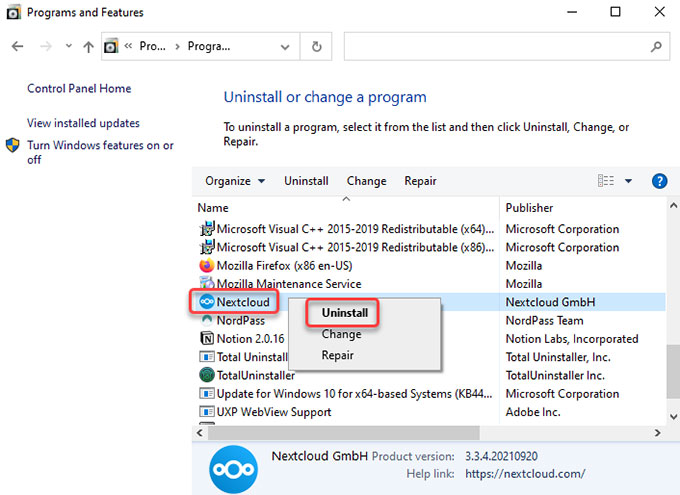Image resolution: width=680 pixels, height=495 pixels.
Task: Click Uninstall in the toolbar
Action: click(x=306, y=181)
